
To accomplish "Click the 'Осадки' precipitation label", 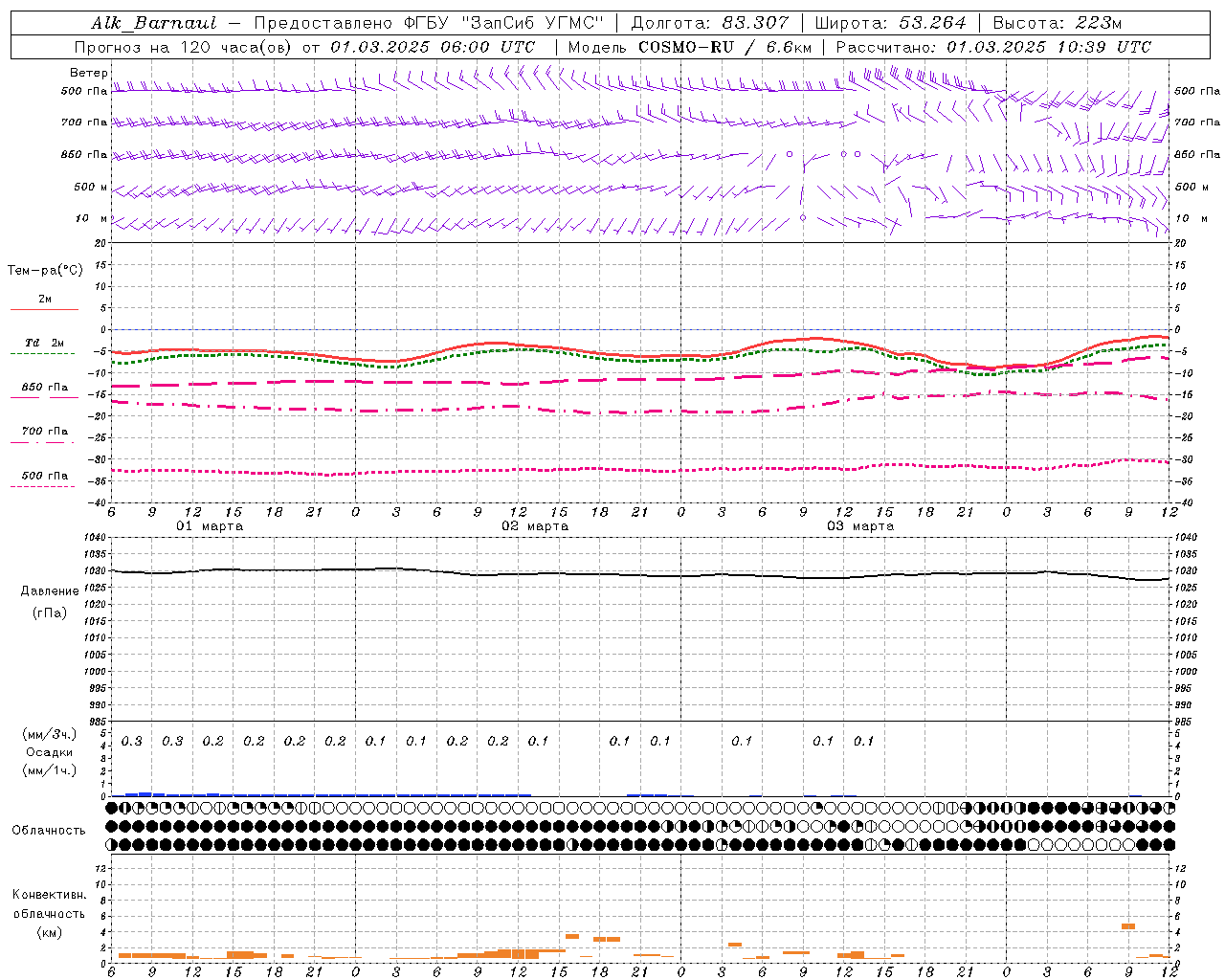I will pos(50,752).
